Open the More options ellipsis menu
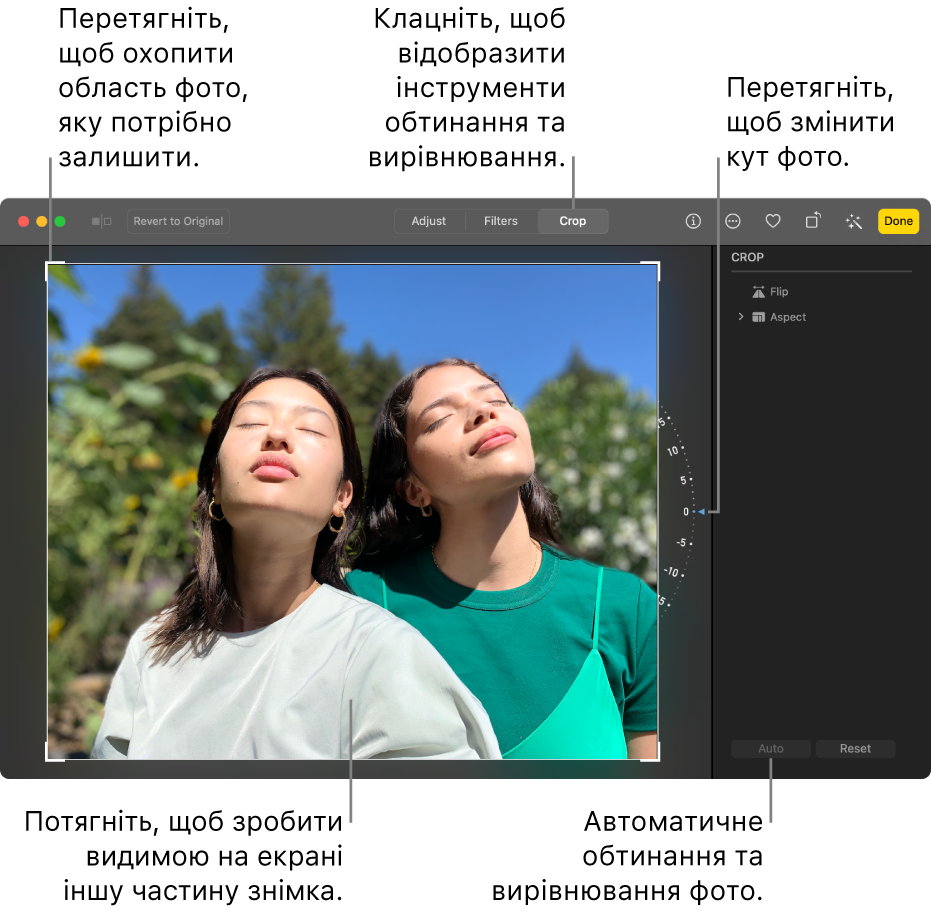This screenshot has height=912, width=931. (x=733, y=221)
